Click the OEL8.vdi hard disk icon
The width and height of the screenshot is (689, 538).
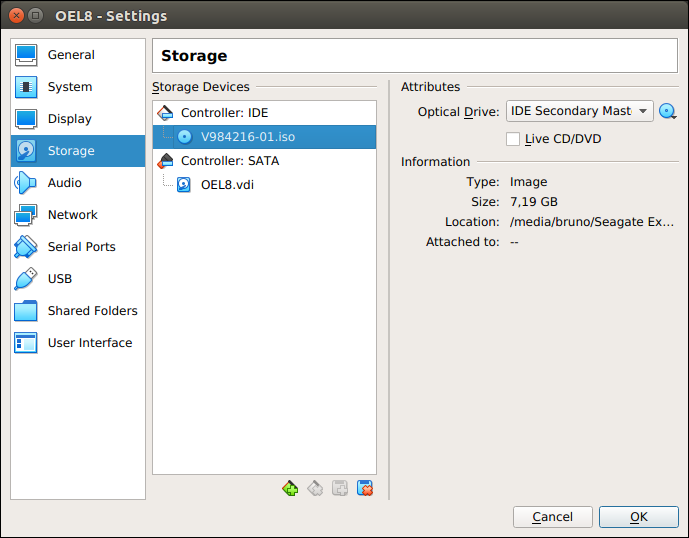(x=184, y=185)
